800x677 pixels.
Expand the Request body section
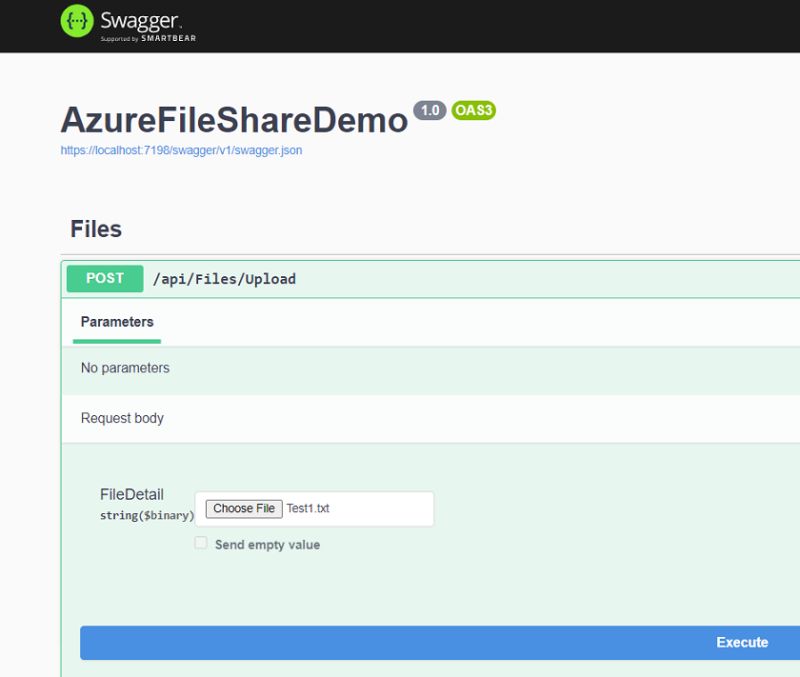click(x=122, y=418)
